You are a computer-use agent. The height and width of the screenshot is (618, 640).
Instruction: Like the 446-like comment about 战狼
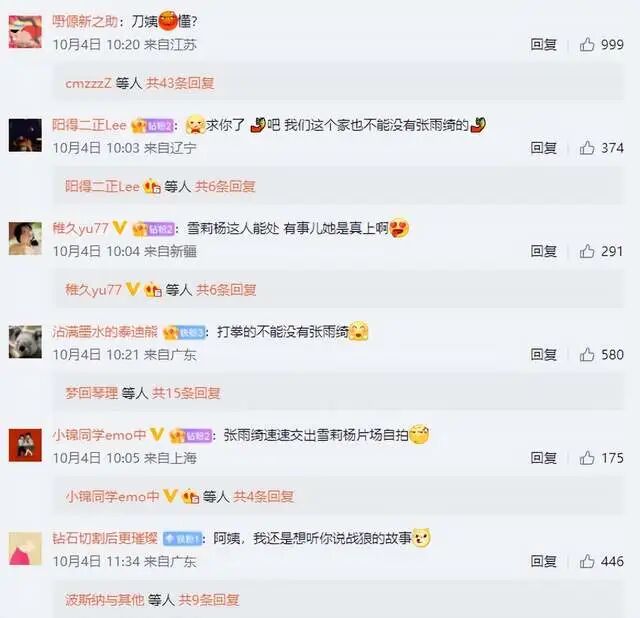point(587,561)
